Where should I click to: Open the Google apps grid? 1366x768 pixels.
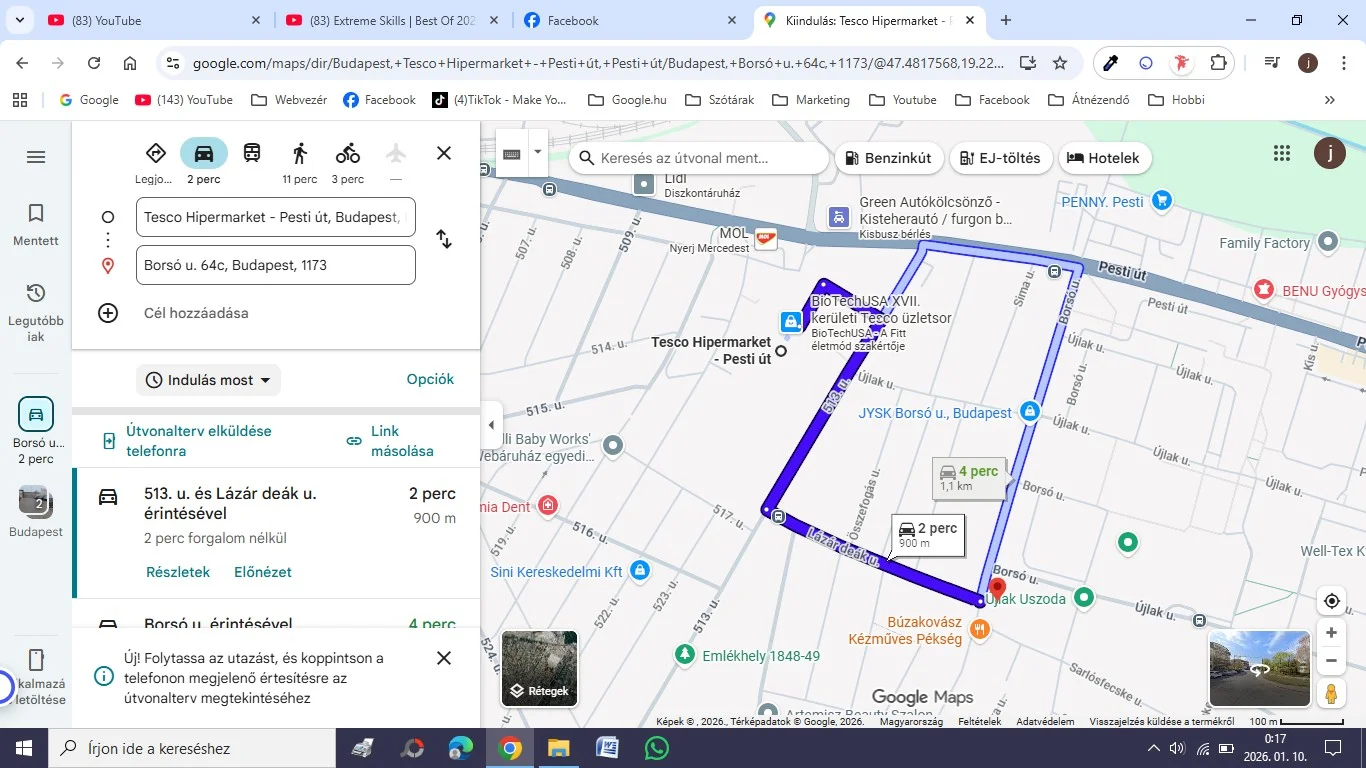click(x=1282, y=153)
